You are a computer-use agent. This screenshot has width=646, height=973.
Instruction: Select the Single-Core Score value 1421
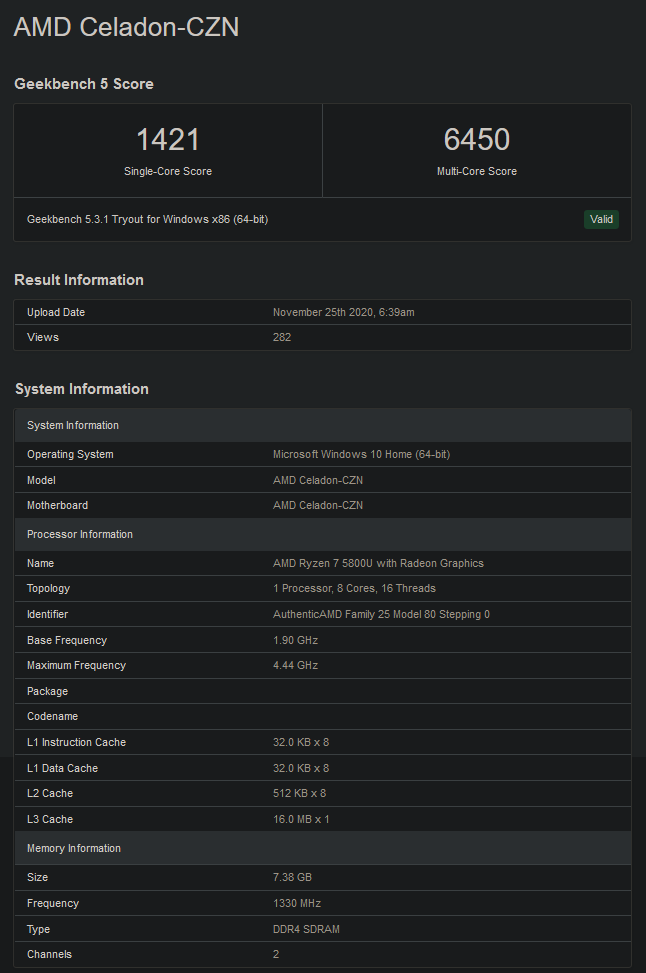(x=167, y=139)
